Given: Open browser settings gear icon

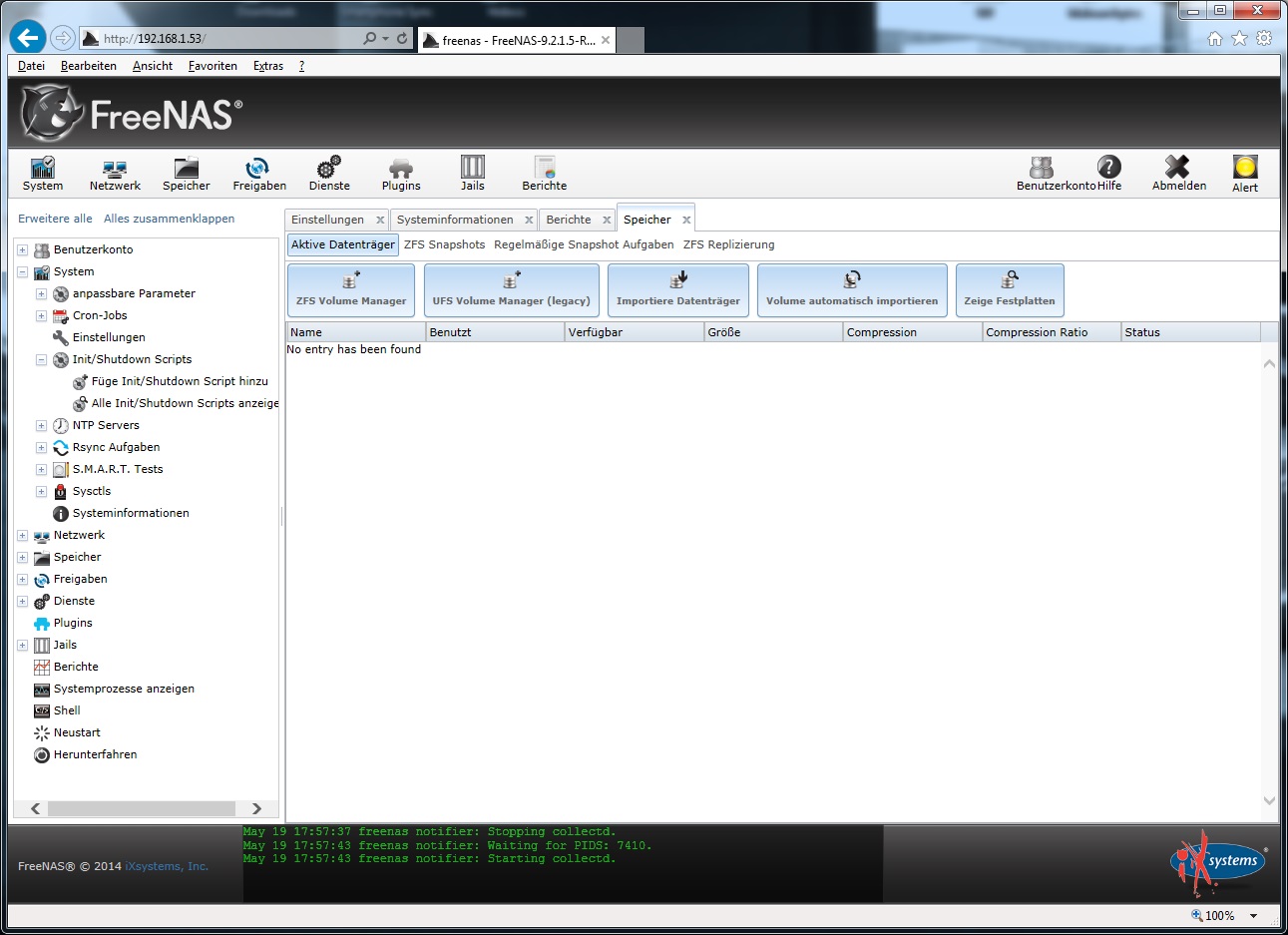Looking at the screenshot, I should point(1264,38).
